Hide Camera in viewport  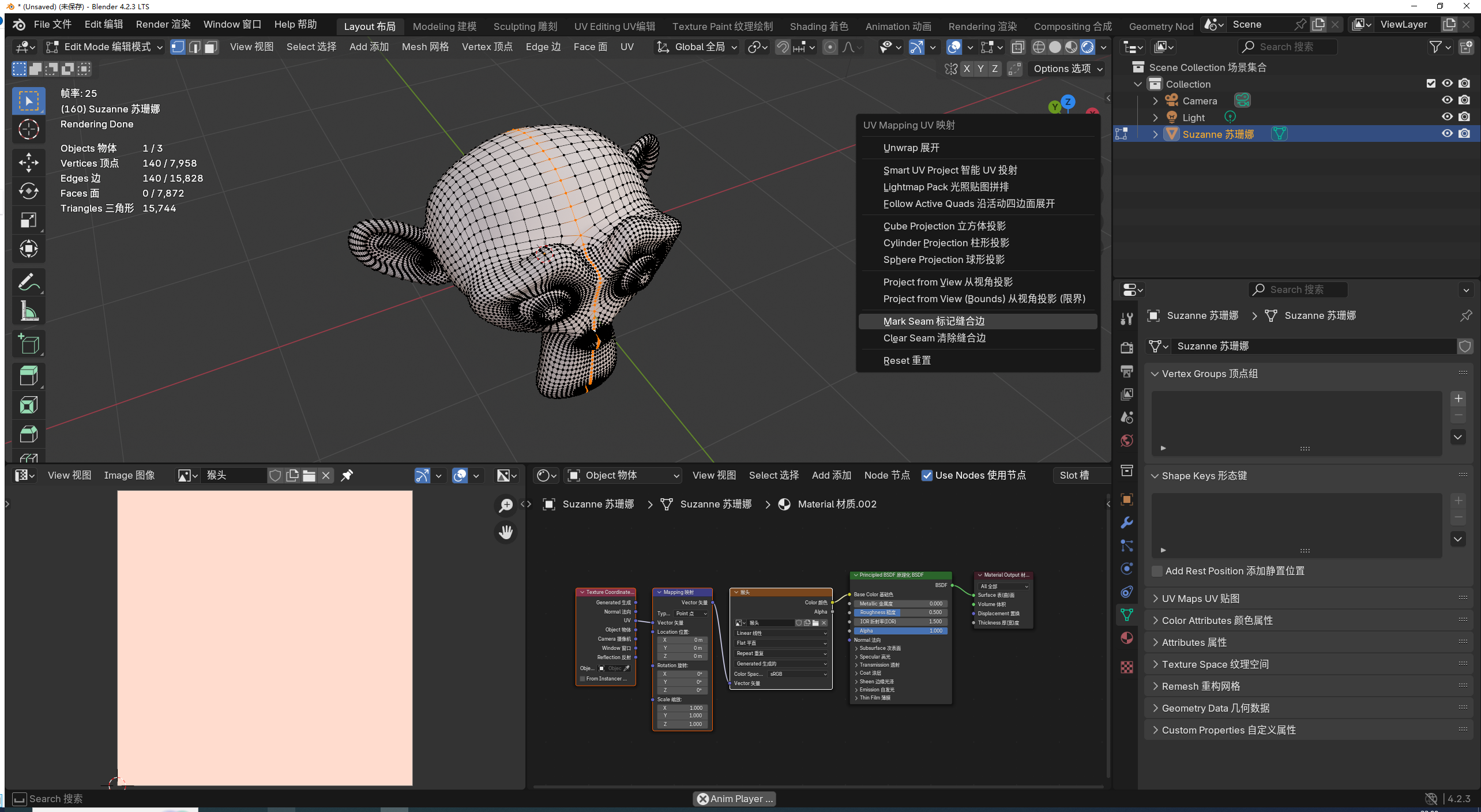click(1447, 100)
